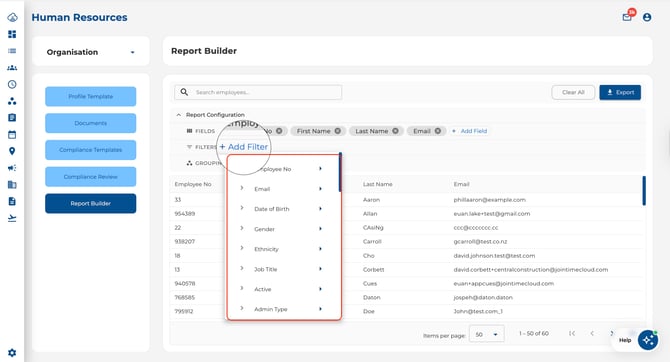The width and height of the screenshot is (670, 362).
Task: Sort by Email column header
Action: (461, 184)
